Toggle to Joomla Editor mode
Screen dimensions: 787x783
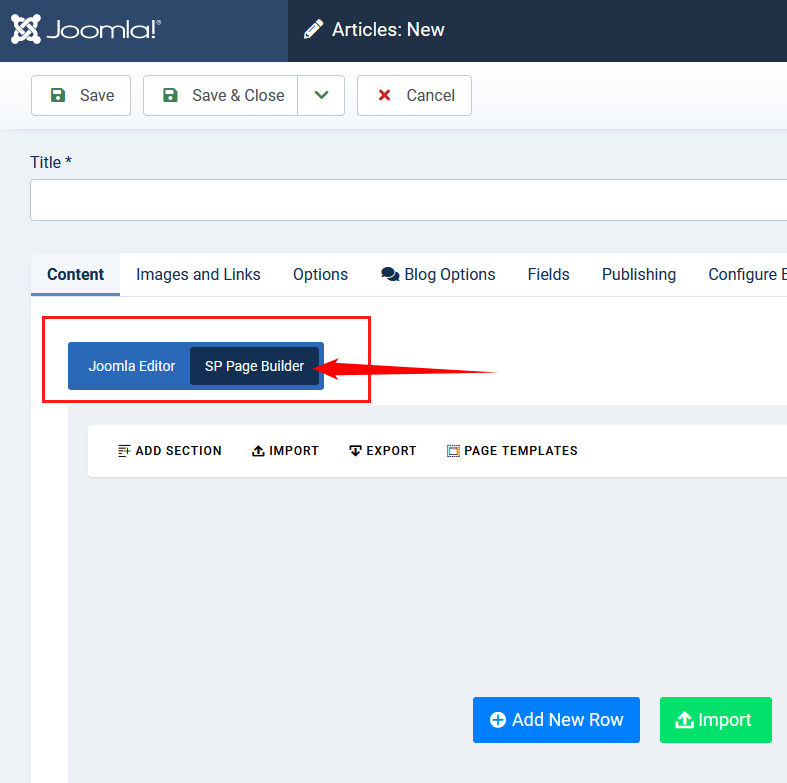[131, 366]
